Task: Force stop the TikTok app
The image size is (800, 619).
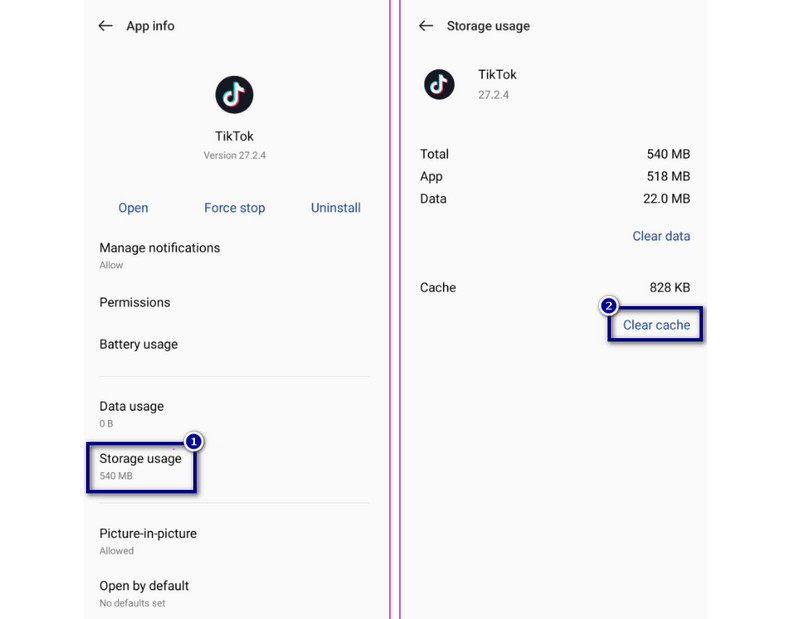Action: click(x=234, y=208)
